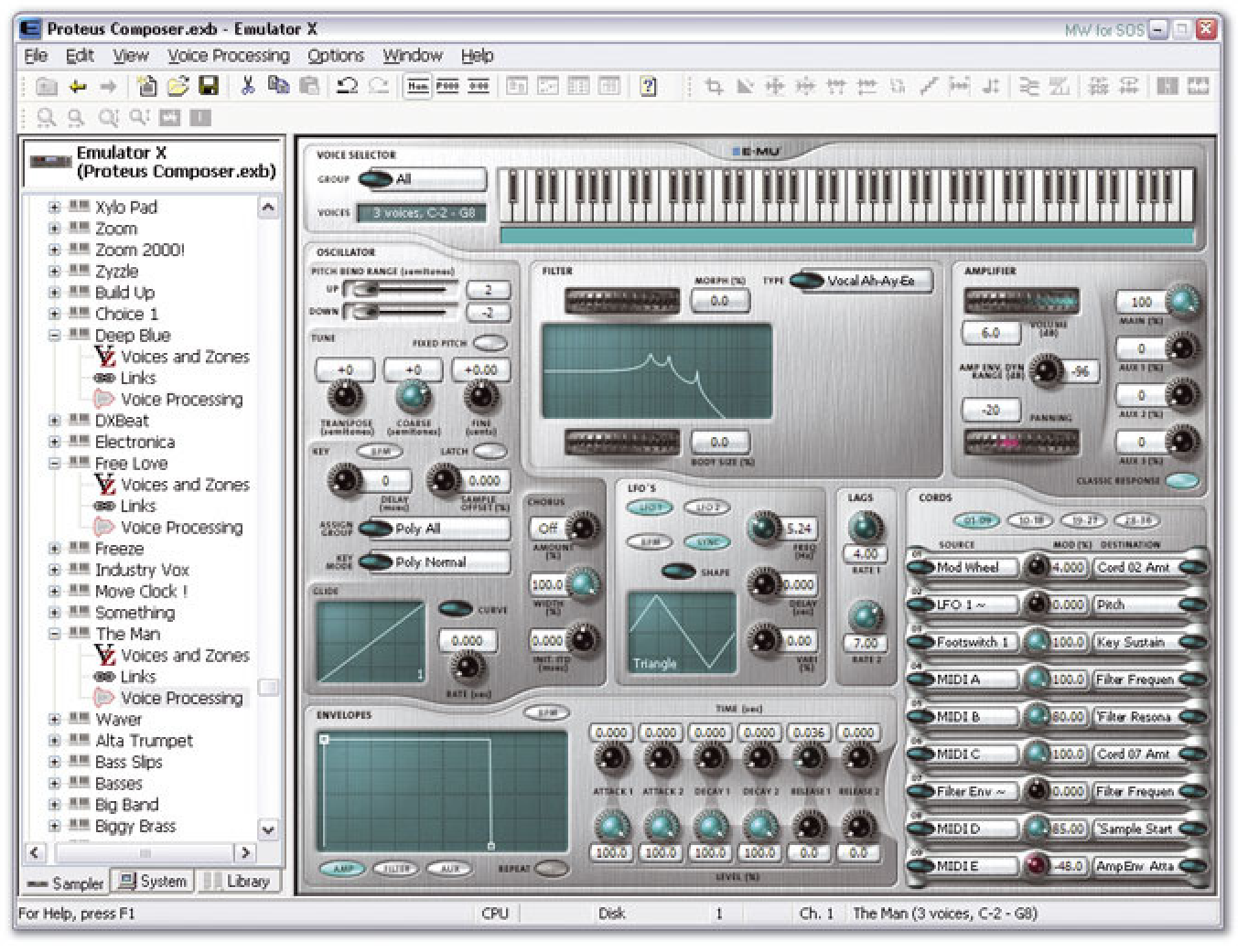Click the Morph value field showing 0.0
This screenshot has width=1259, height=952.
click(719, 301)
